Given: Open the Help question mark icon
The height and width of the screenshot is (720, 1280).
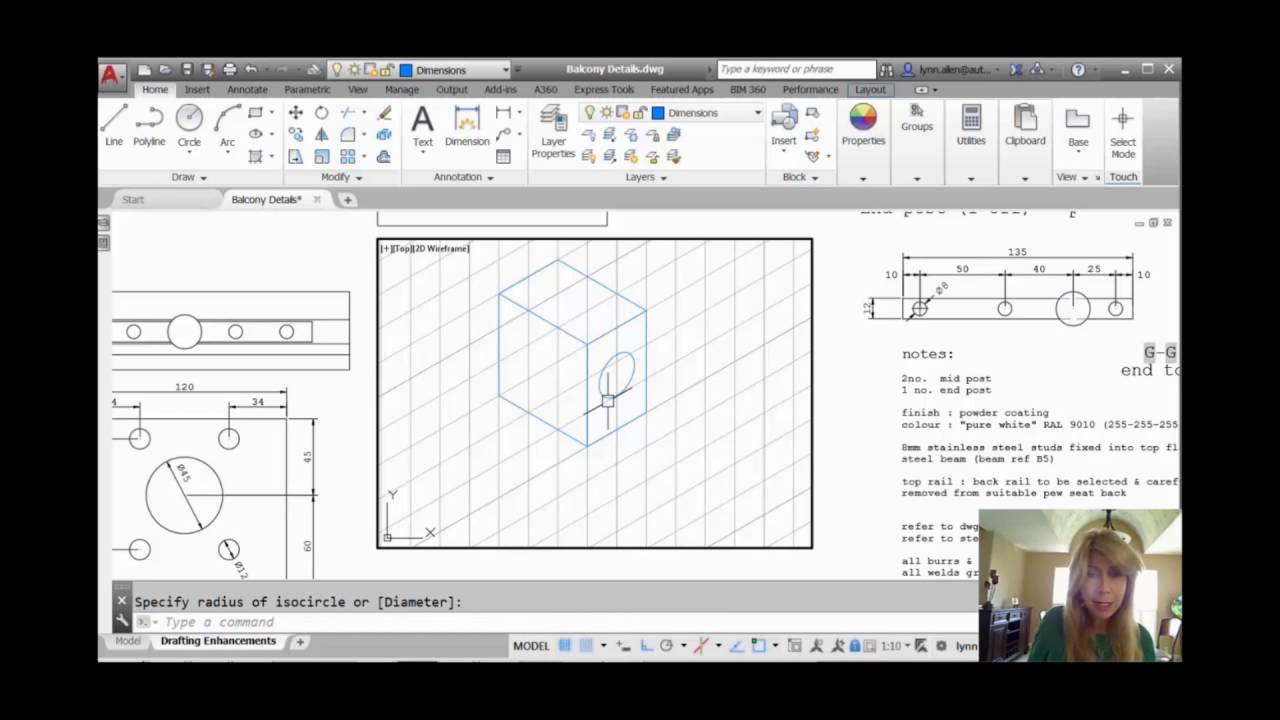Looking at the screenshot, I should coord(1078,70).
